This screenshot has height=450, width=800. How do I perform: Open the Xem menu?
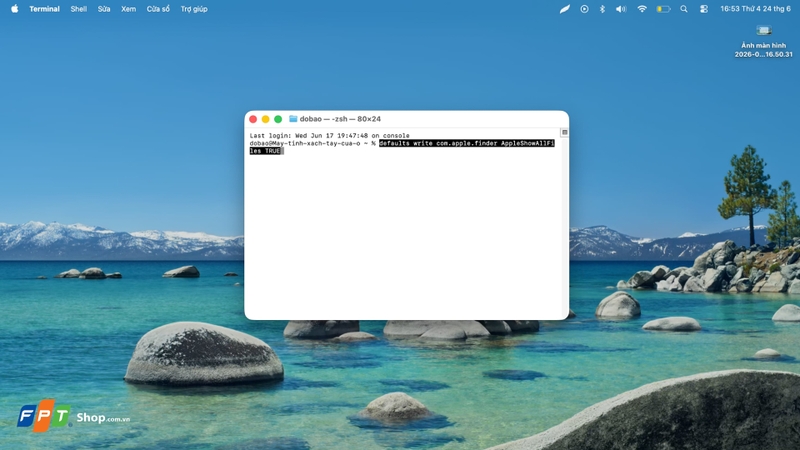pos(129,9)
